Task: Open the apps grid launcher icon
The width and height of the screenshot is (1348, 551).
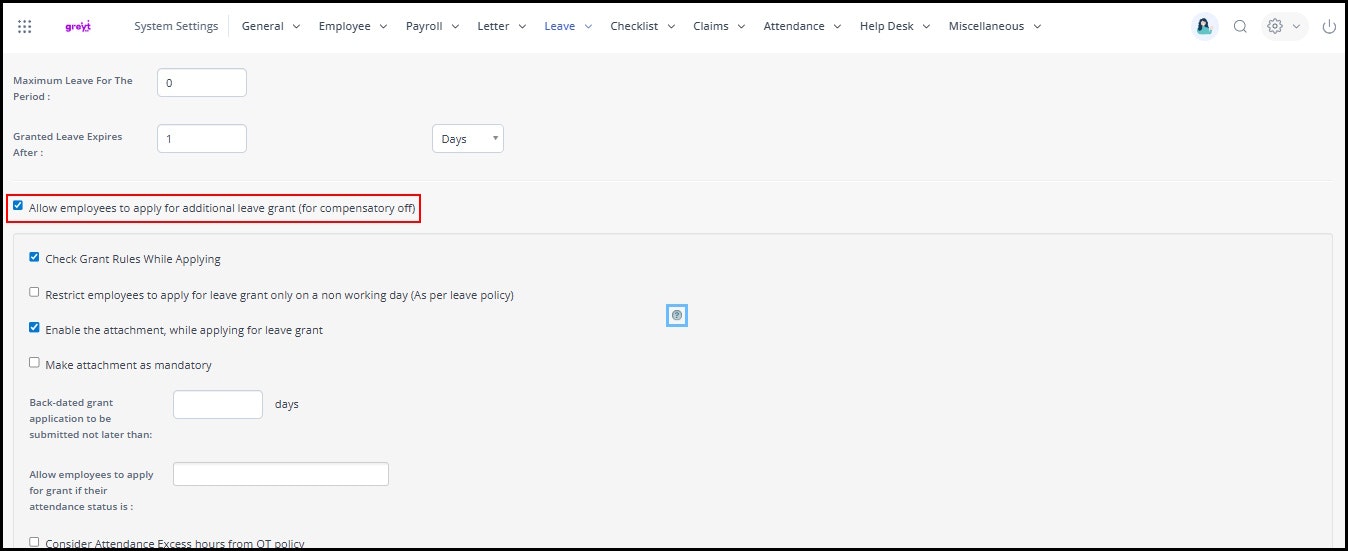Action: click(x=25, y=27)
